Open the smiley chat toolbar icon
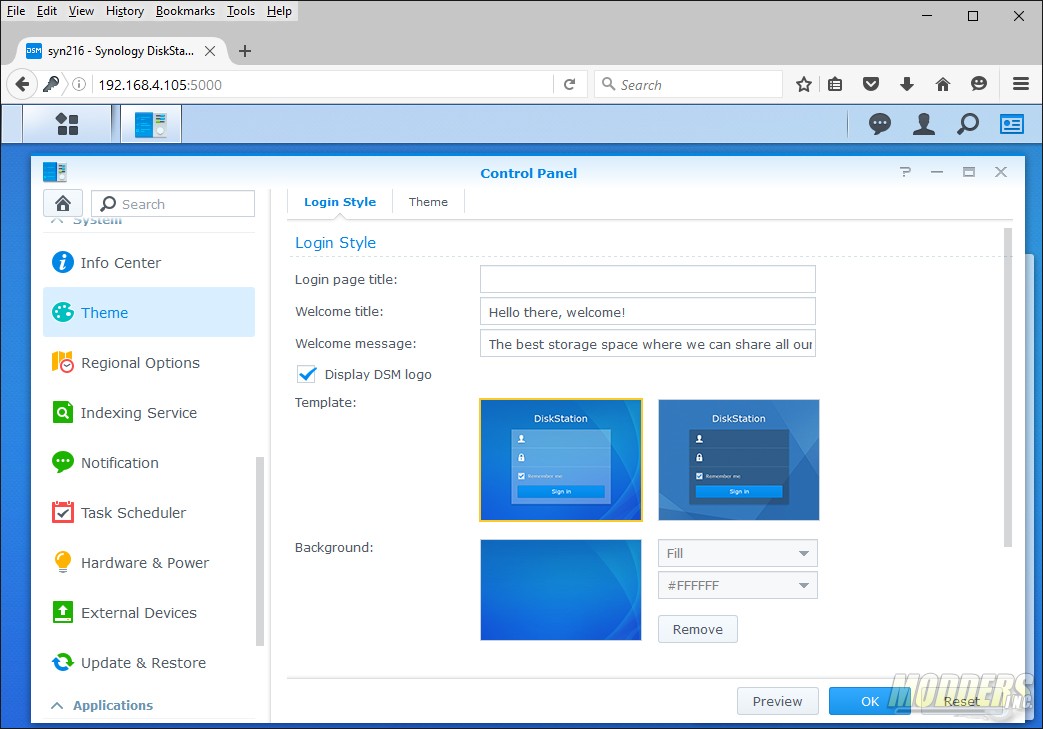Viewport: 1043px width, 729px height. (x=978, y=84)
